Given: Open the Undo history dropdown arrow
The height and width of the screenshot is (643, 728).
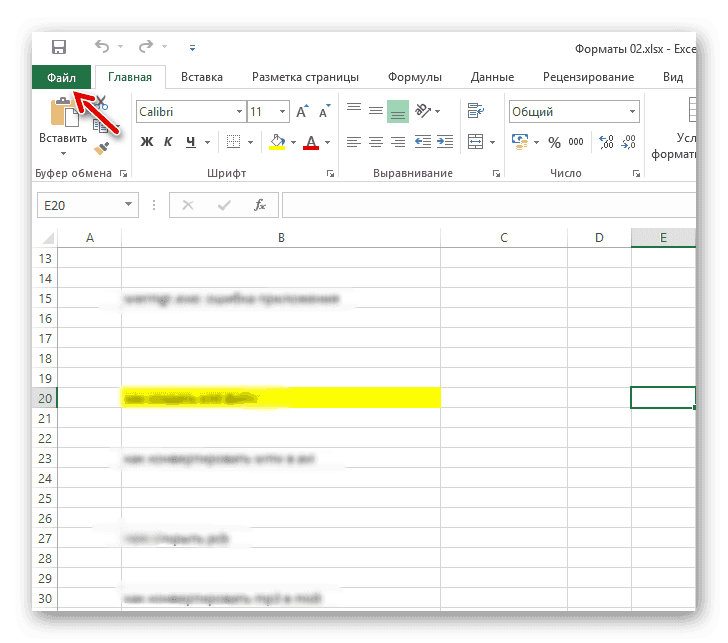Looking at the screenshot, I should tap(121, 47).
